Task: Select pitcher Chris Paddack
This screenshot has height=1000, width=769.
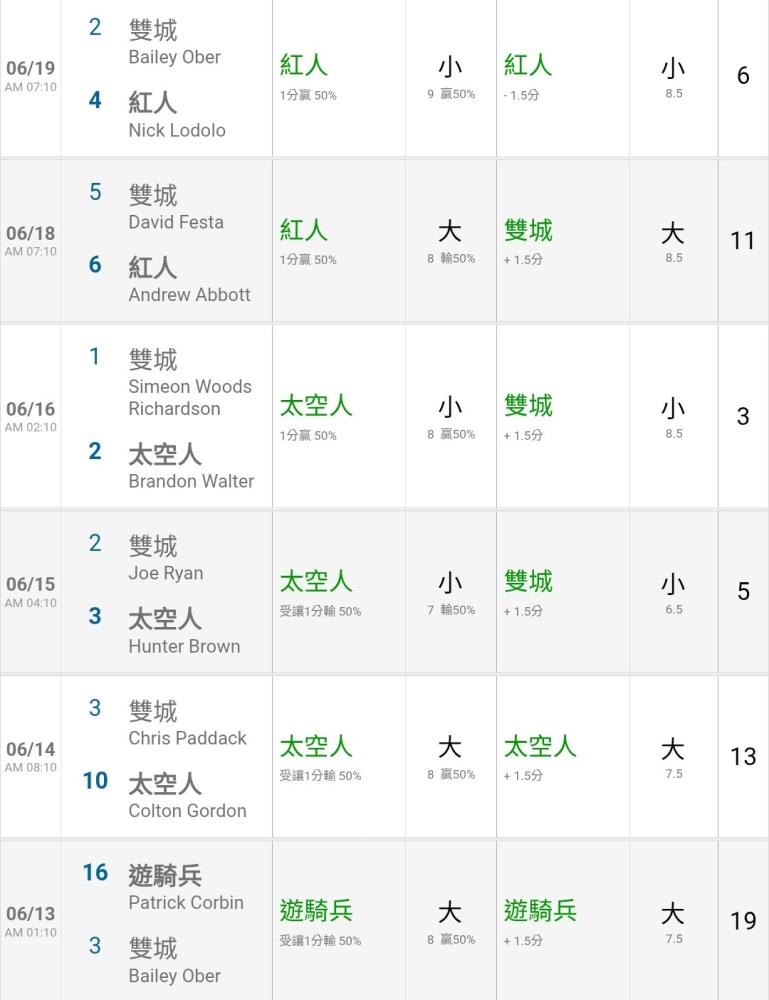Action: [x=187, y=738]
